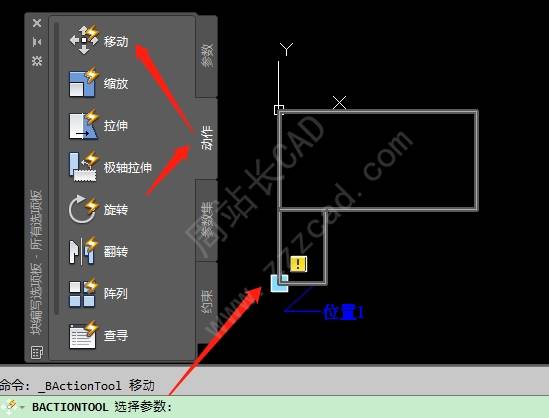Select the 旋转 (Rotate) action tool

click(x=99, y=209)
